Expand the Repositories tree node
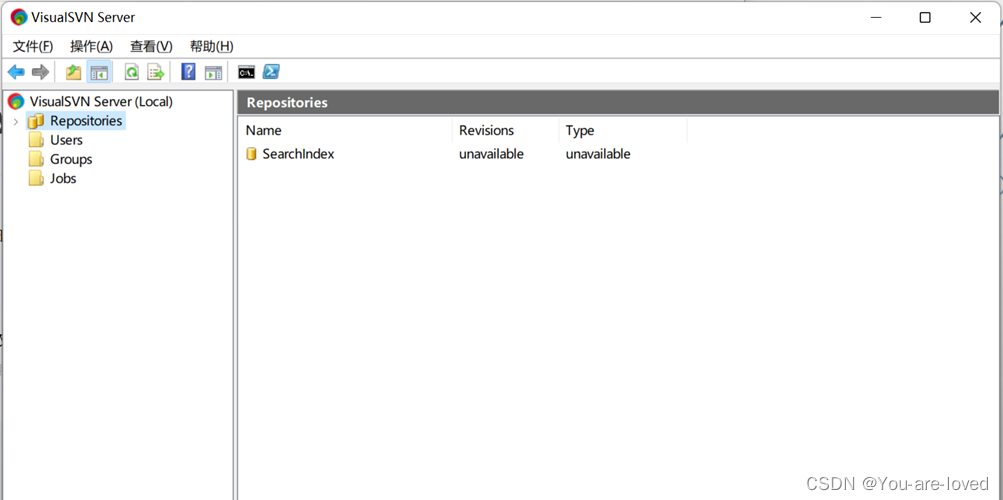 coord(15,121)
